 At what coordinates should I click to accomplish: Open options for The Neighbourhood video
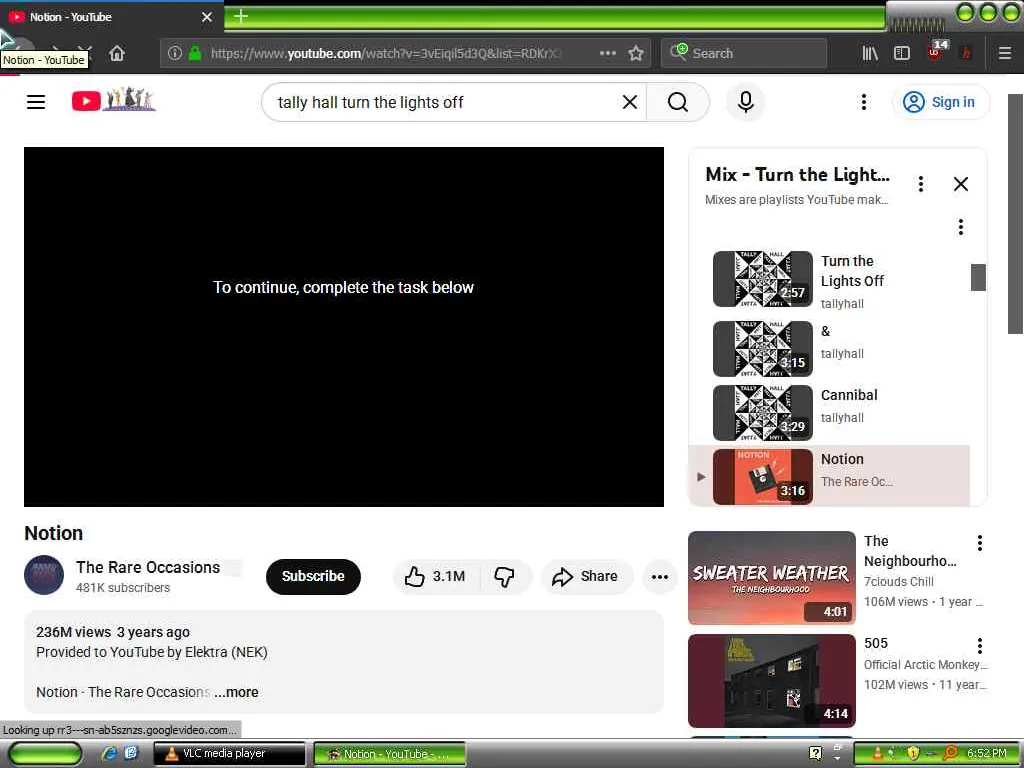980,543
